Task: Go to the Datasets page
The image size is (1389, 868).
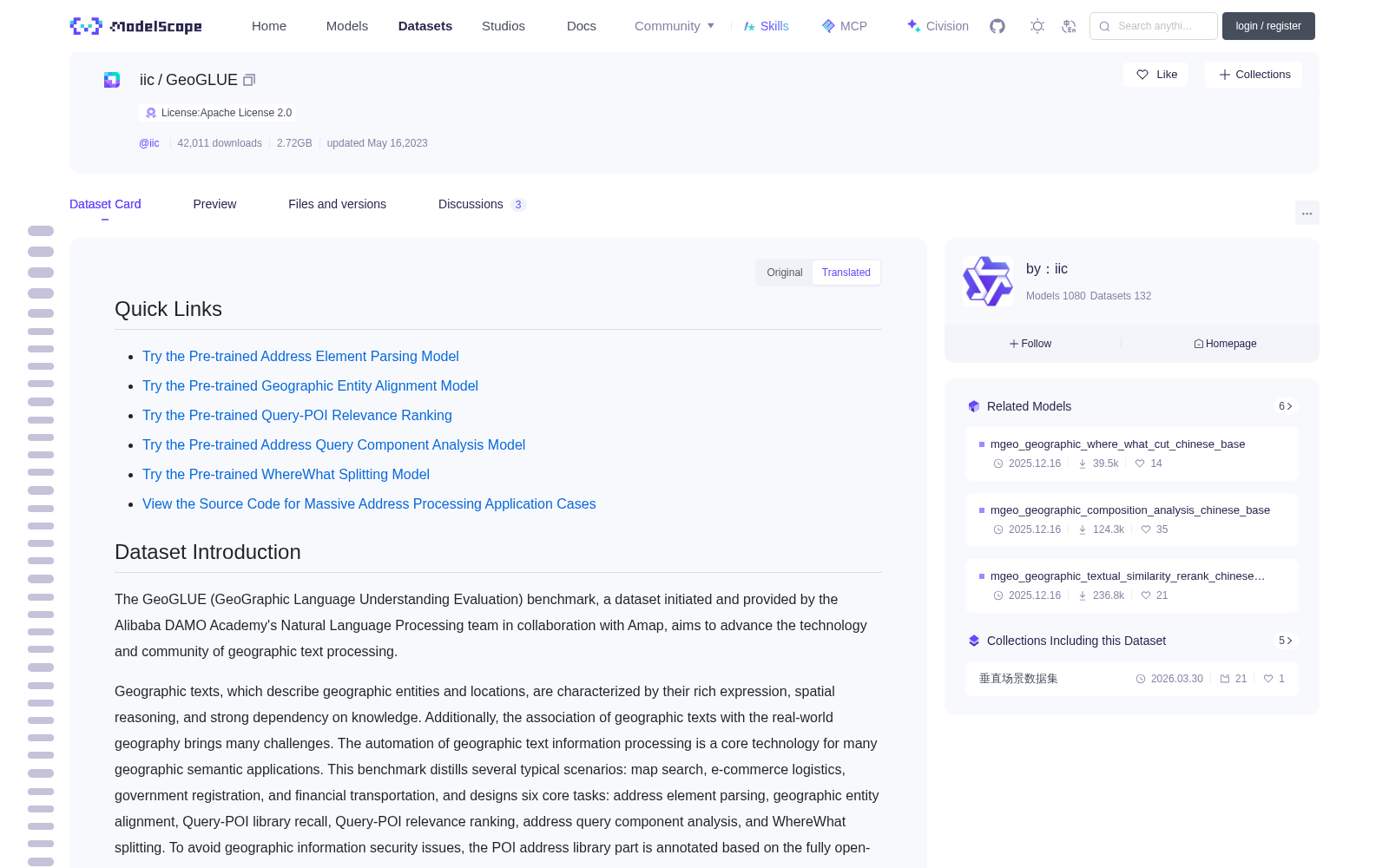Action: (x=425, y=26)
